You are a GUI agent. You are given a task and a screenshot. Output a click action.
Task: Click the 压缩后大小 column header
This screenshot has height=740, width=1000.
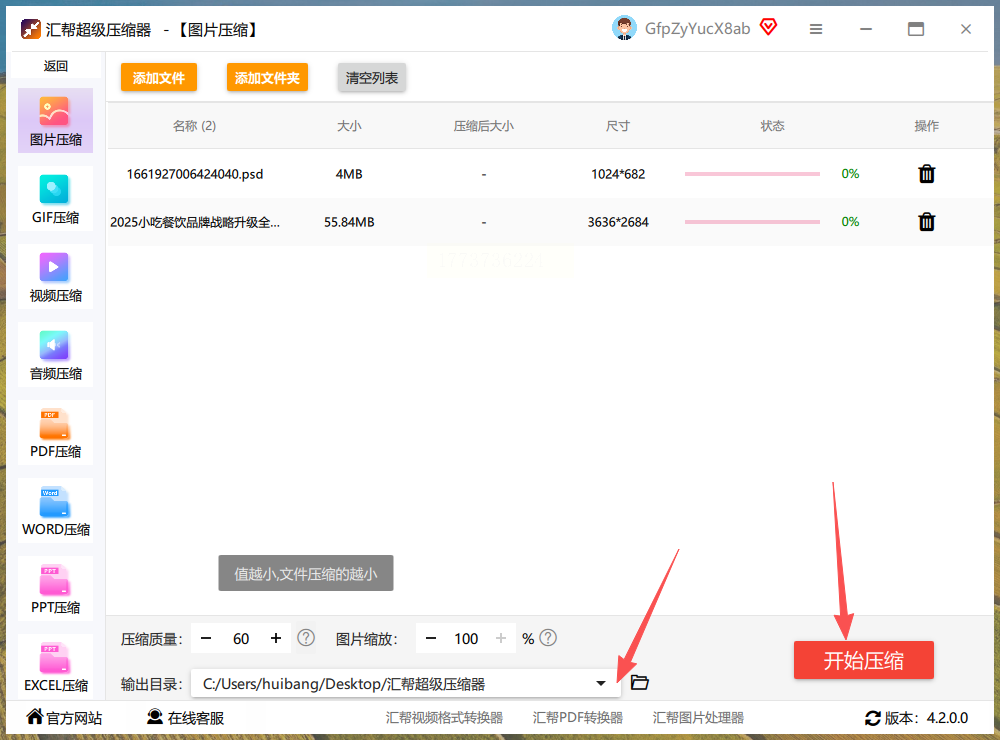pos(483,126)
